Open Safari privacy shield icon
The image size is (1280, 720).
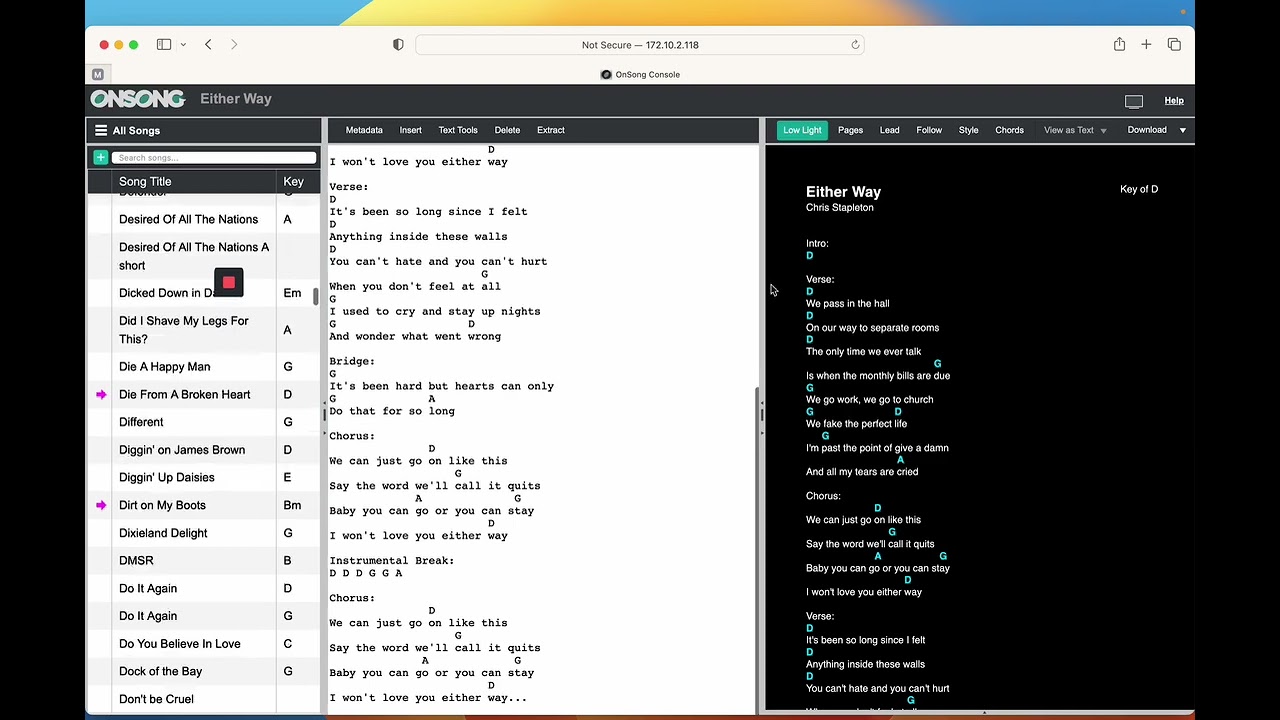click(x=398, y=45)
